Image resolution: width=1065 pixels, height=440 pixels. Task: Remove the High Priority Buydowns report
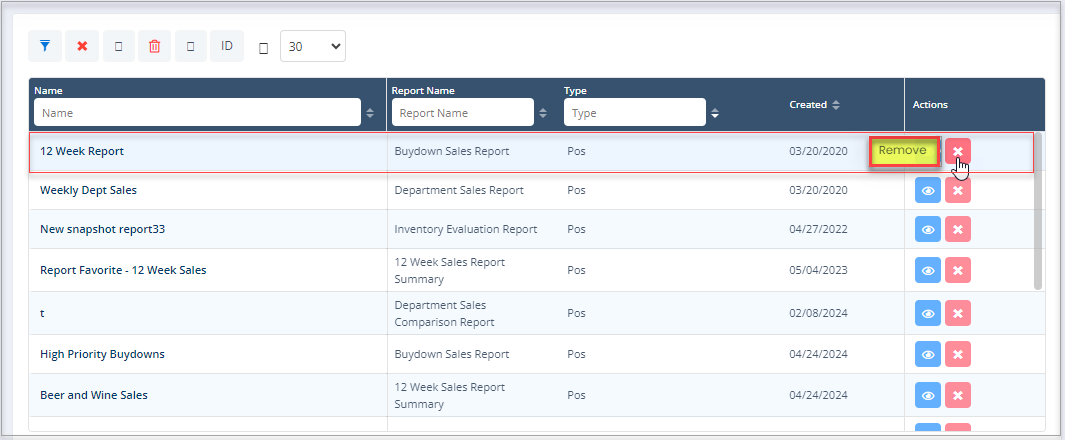(x=958, y=354)
